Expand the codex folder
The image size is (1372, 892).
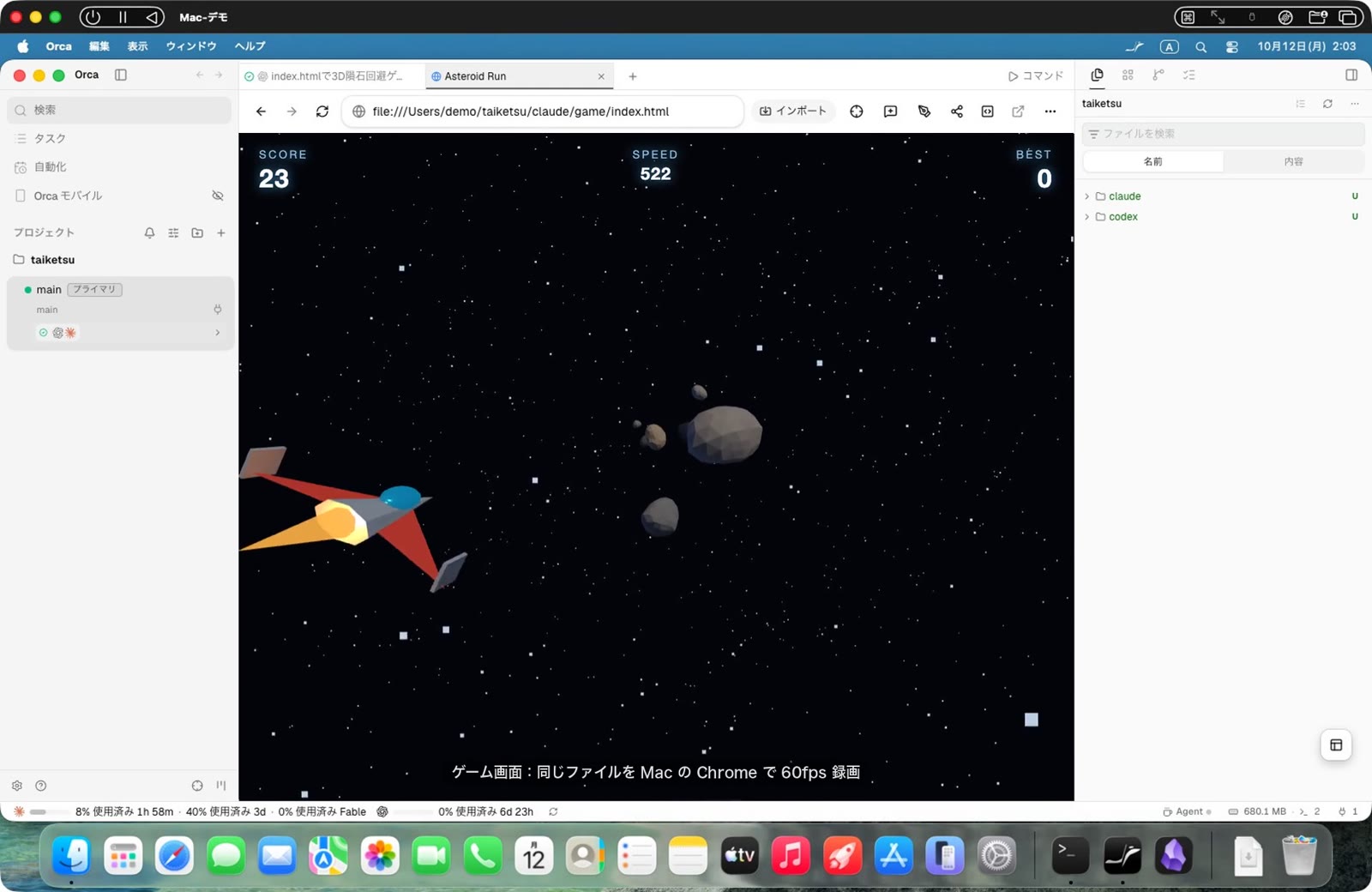1122,217
